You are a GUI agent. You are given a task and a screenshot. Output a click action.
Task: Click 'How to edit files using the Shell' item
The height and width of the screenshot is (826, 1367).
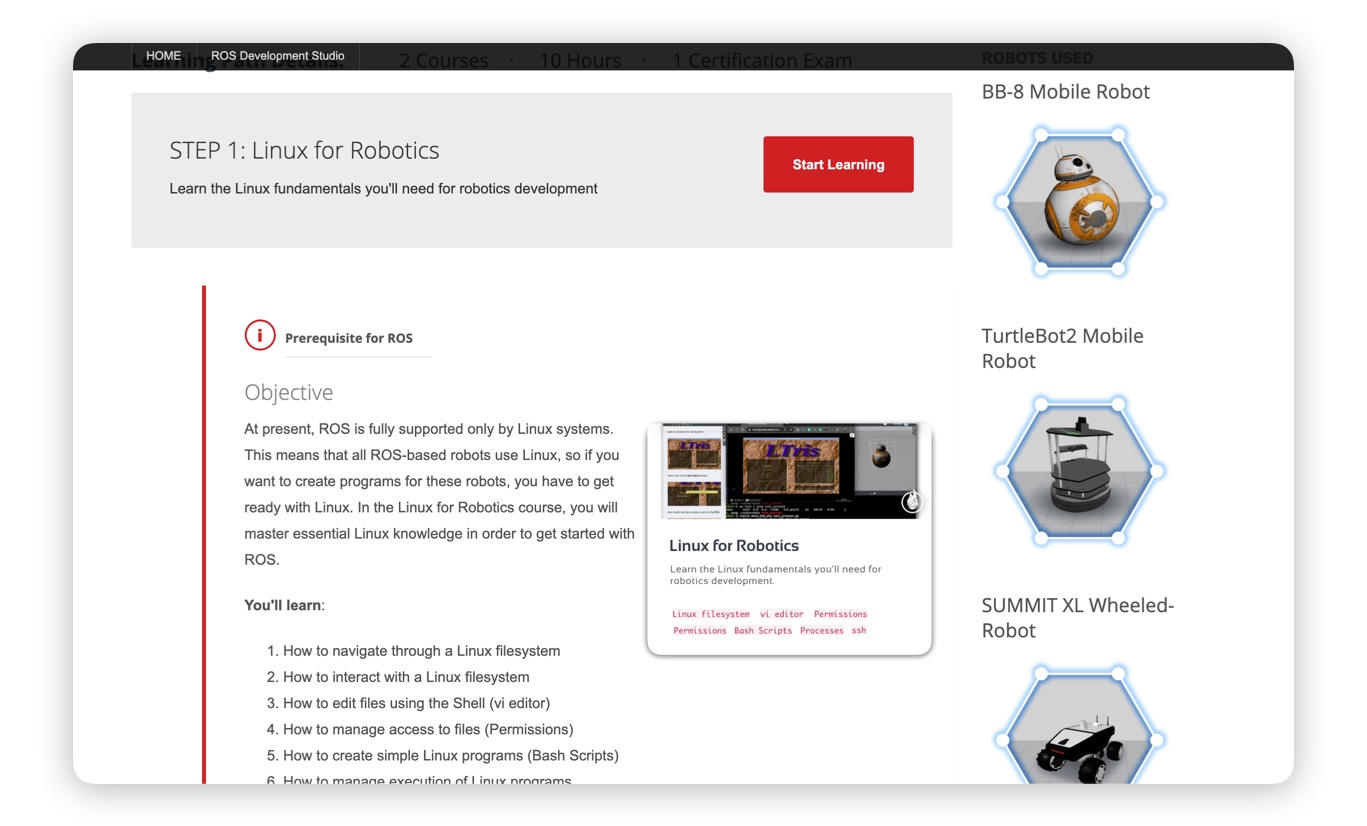pos(416,703)
